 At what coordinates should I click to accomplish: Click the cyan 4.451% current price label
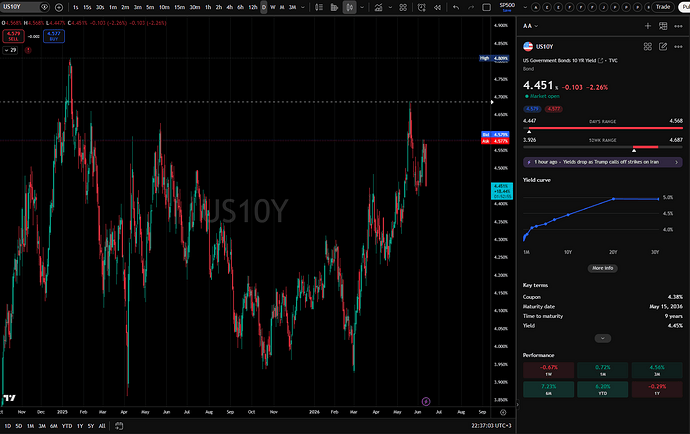coord(502,191)
